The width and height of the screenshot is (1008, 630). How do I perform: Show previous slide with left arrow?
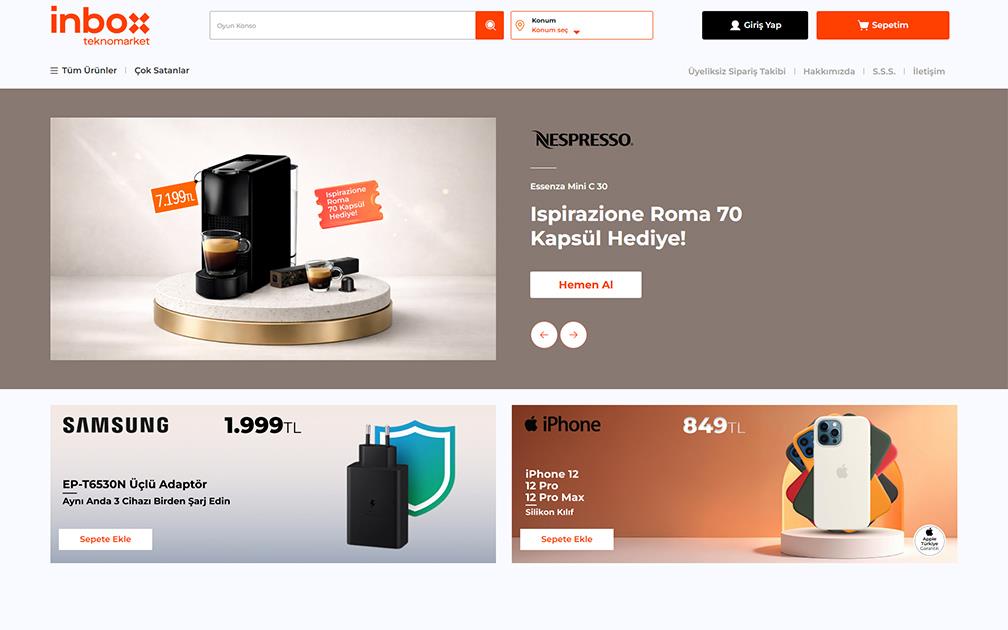coord(544,335)
